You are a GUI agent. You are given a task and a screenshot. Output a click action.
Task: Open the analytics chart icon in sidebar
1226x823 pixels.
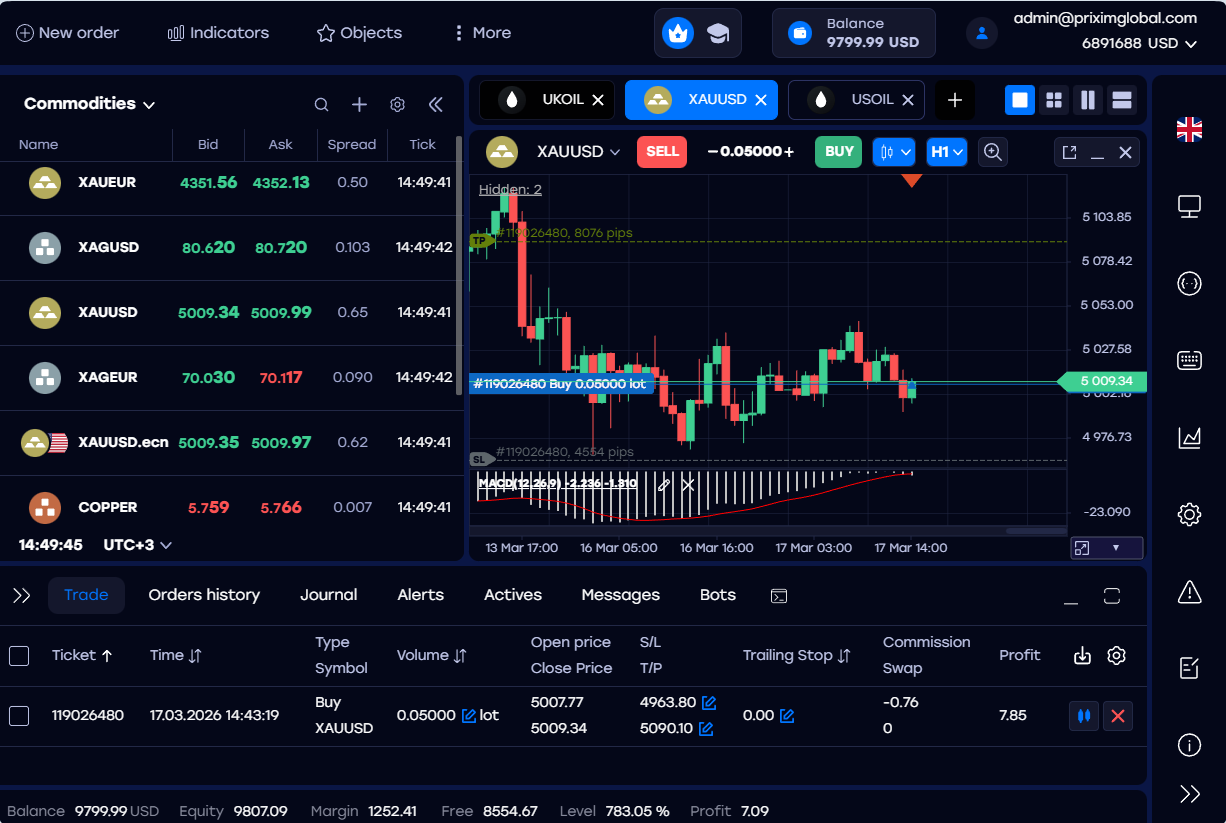[x=1189, y=437]
